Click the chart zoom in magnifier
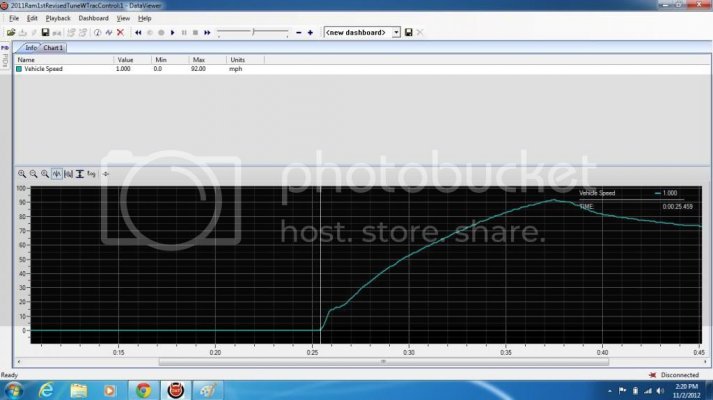 (22, 174)
